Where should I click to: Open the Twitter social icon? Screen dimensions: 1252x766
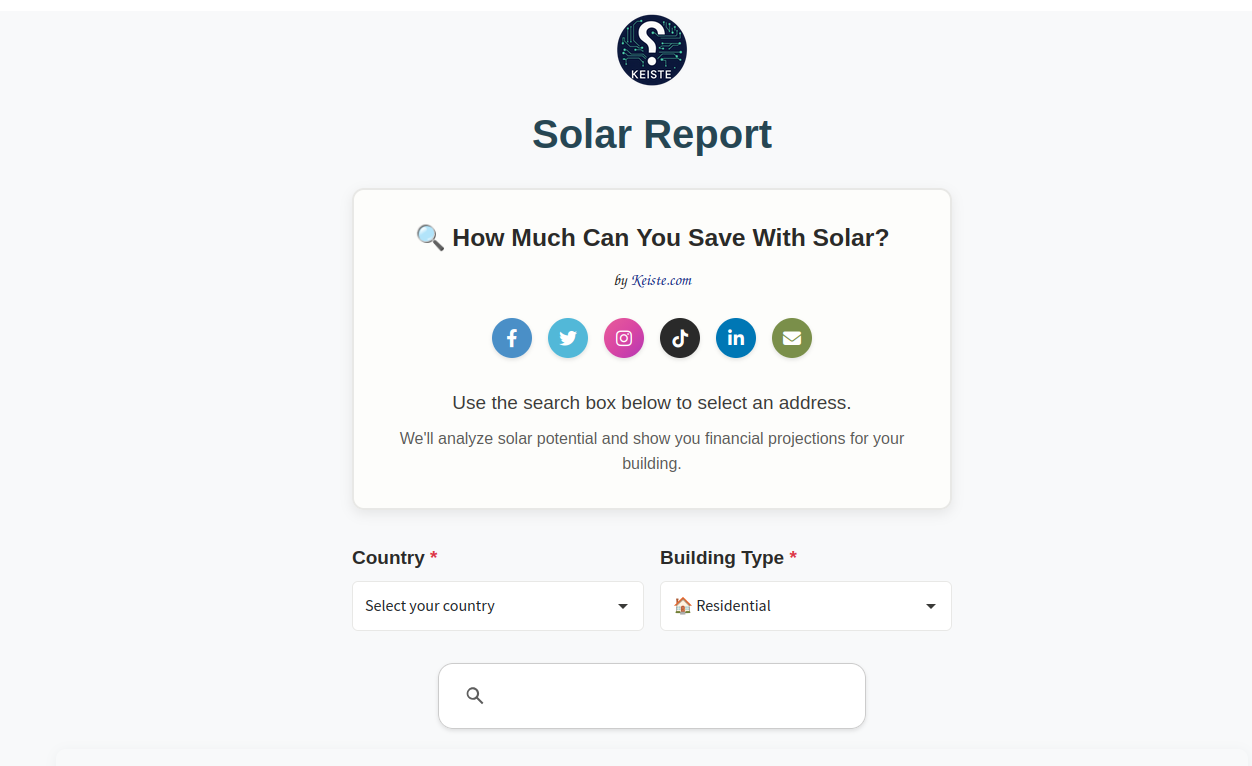[x=568, y=338]
